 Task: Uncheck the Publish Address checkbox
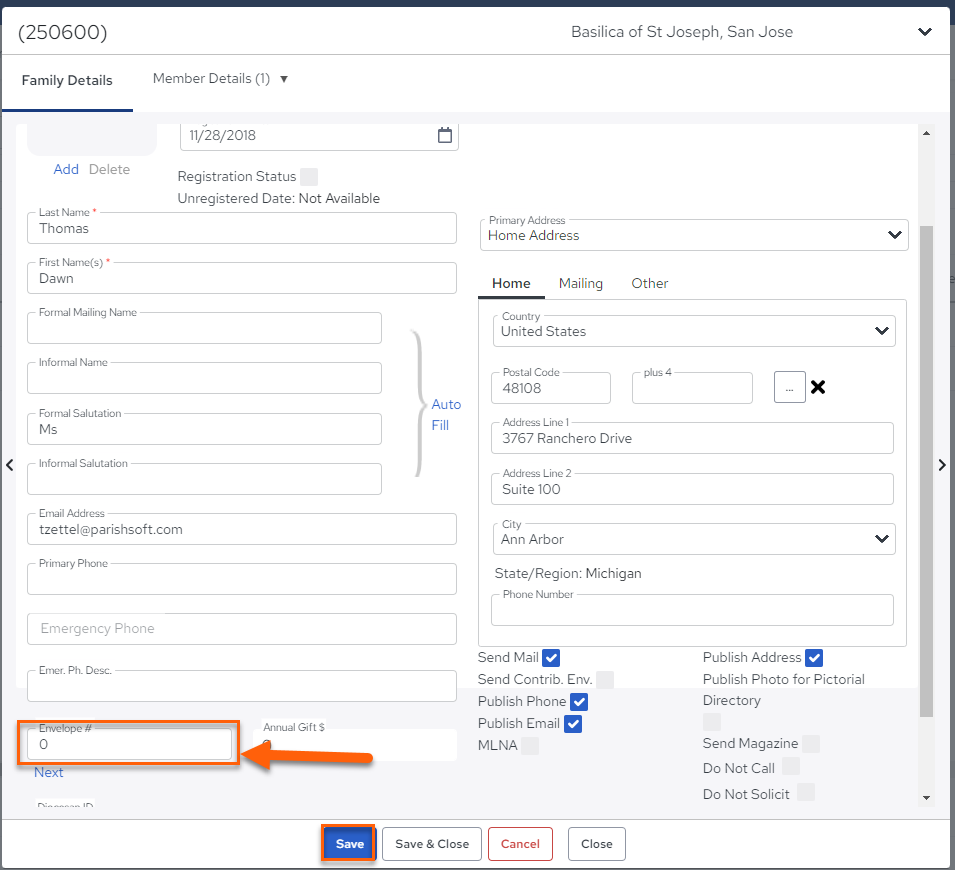tap(814, 658)
